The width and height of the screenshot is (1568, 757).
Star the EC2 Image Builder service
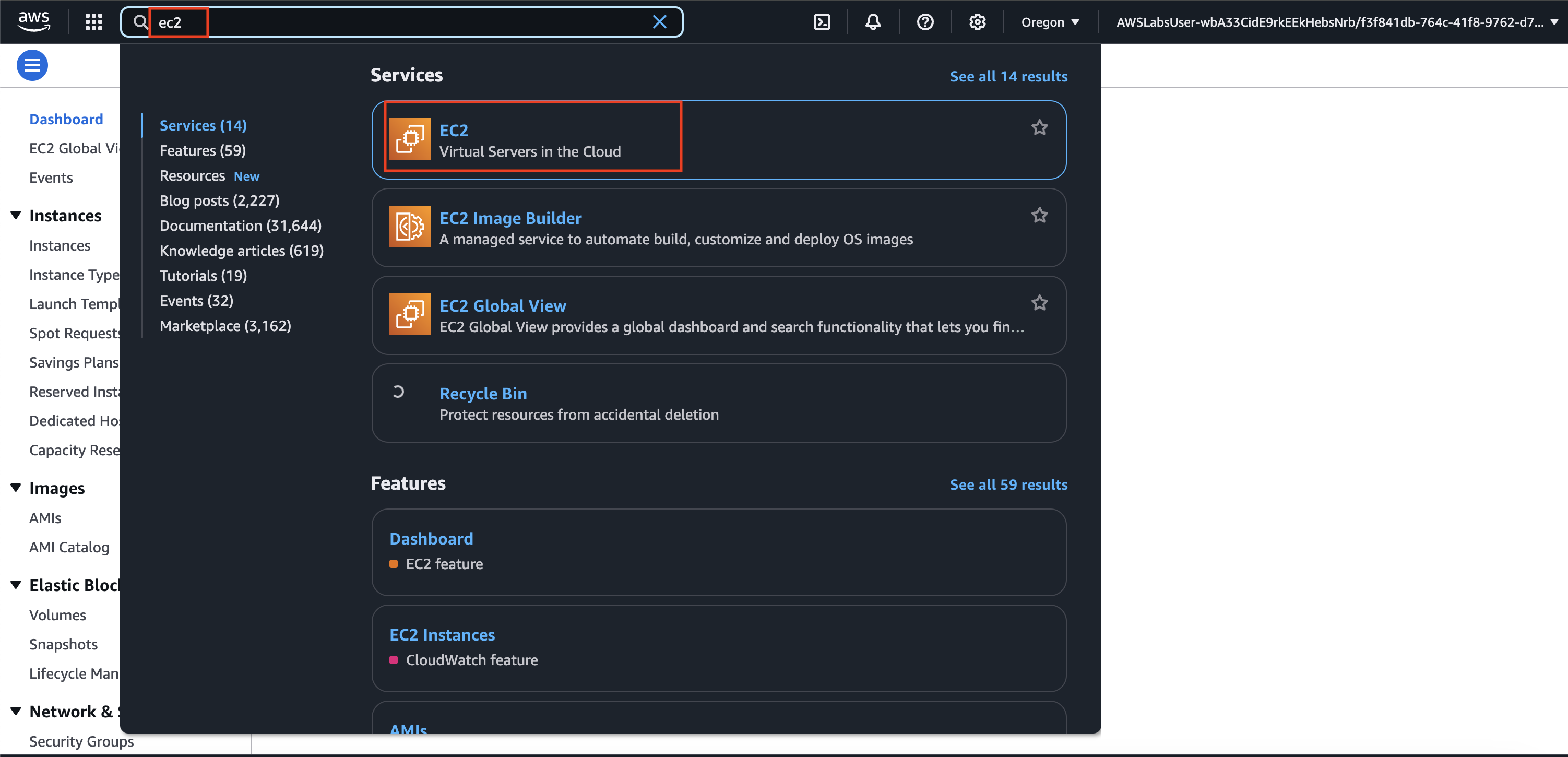click(x=1039, y=216)
